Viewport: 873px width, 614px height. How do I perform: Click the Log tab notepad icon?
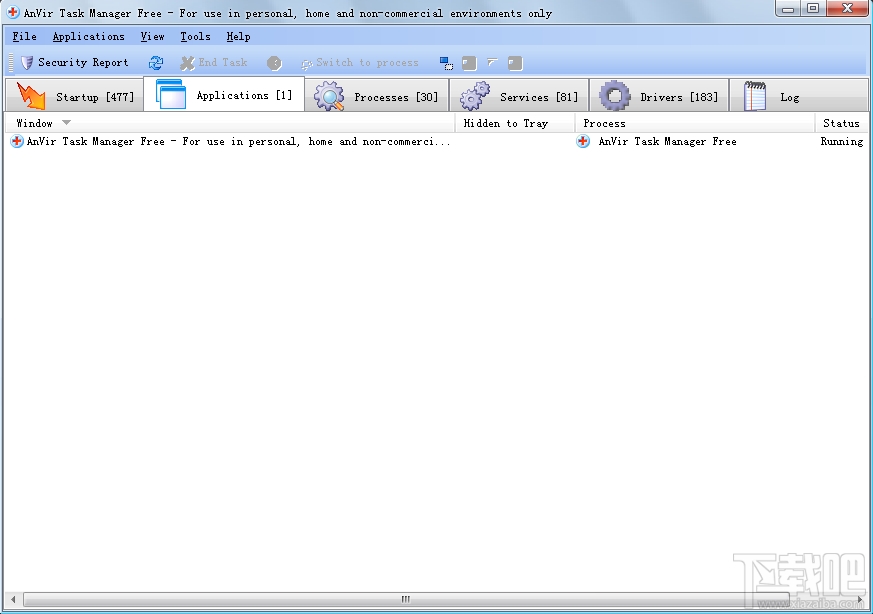coord(753,95)
